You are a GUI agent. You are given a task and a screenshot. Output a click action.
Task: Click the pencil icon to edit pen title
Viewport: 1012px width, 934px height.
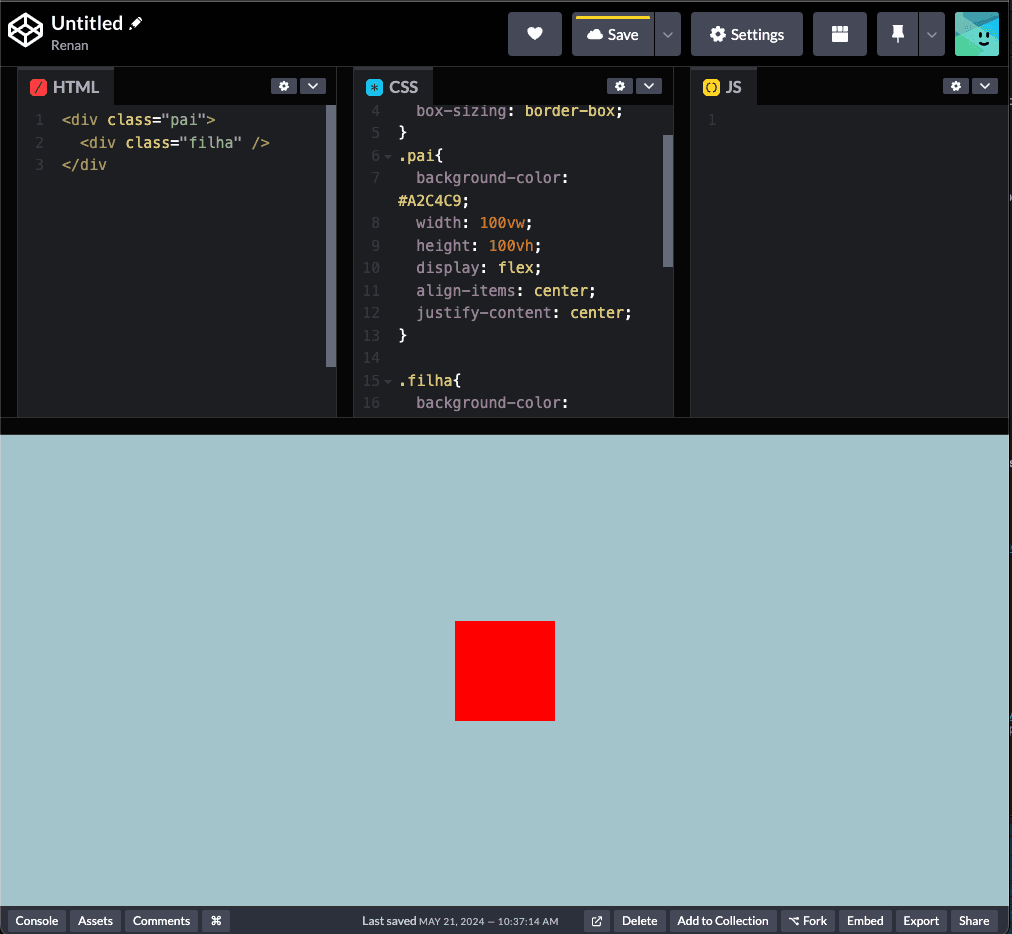pyautogui.click(x=137, y=23)
